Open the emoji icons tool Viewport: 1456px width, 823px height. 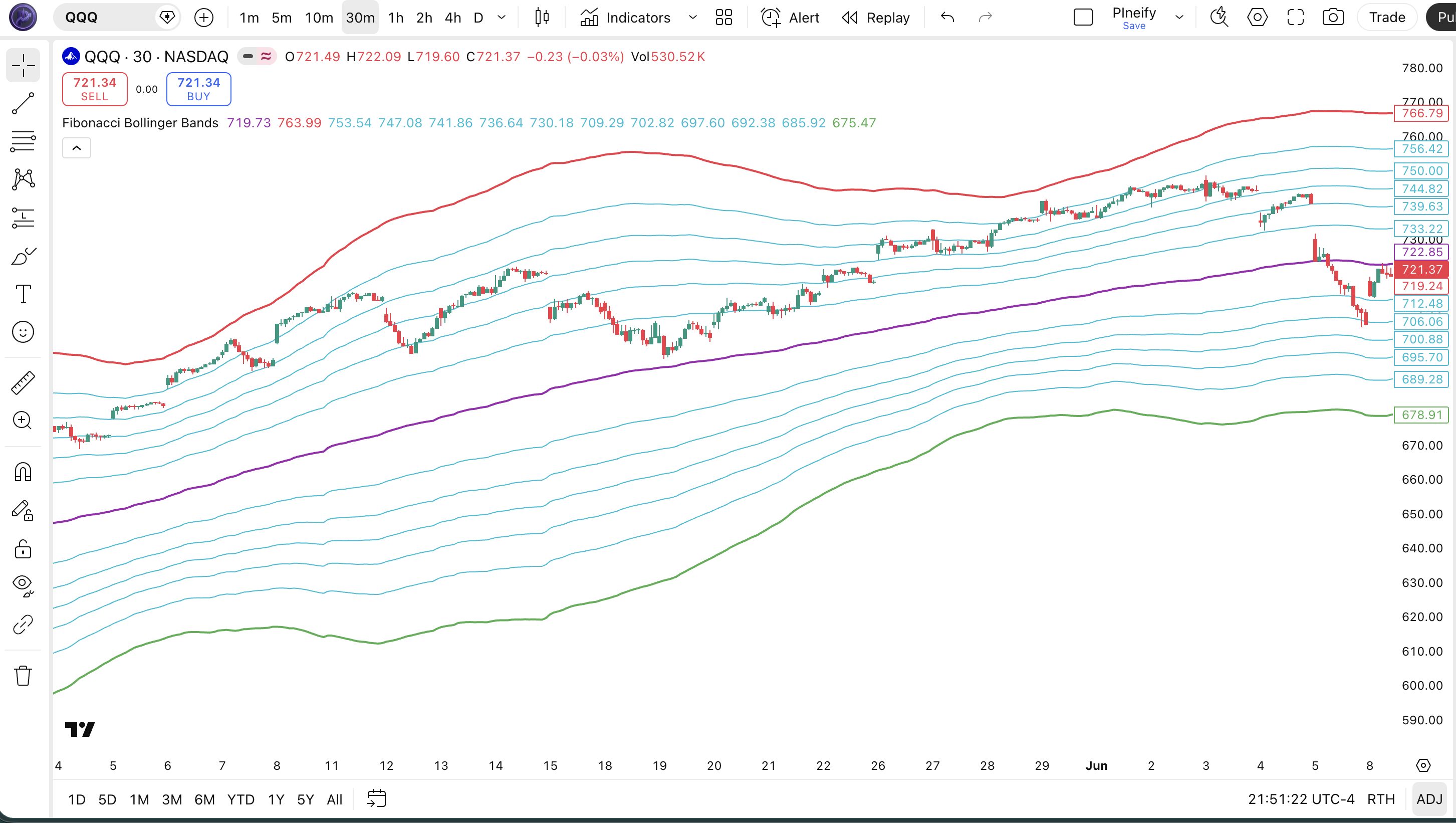[x=23, y=332]
